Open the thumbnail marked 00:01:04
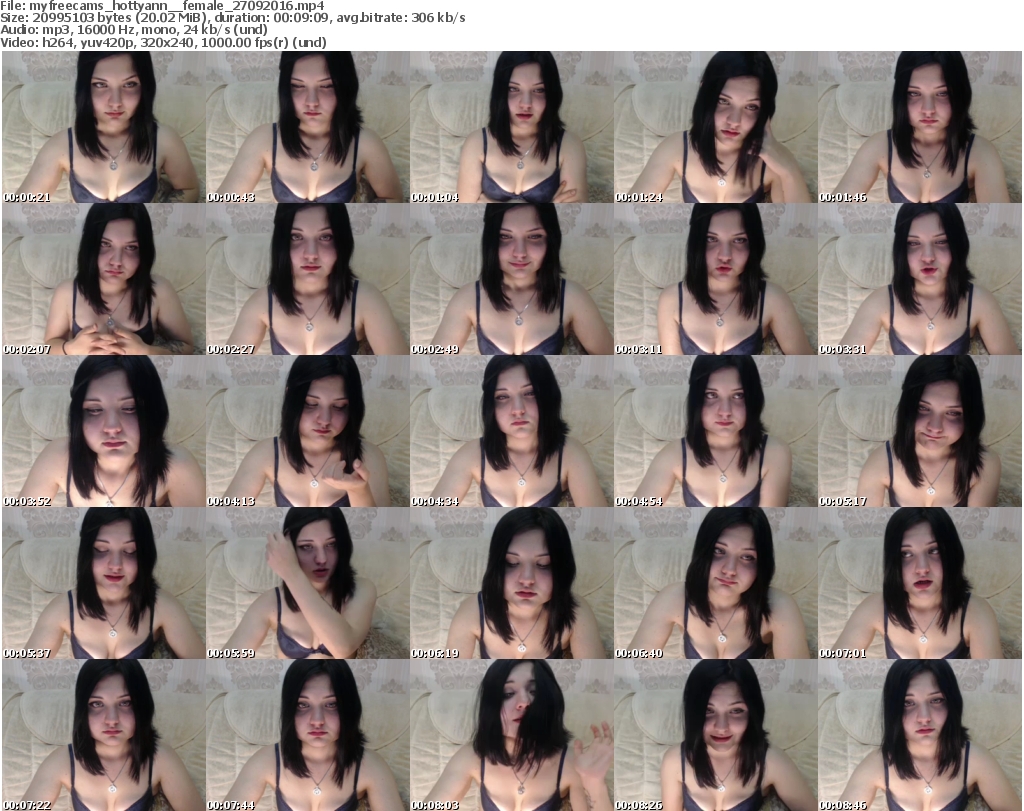The height and width of the screenshot is (811, 1024). [511, 127]
